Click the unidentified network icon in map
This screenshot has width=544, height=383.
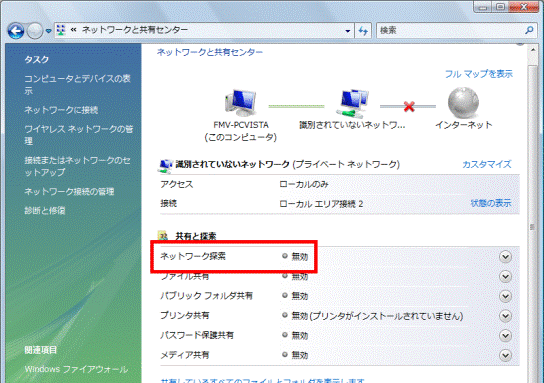tap(352, 103)
